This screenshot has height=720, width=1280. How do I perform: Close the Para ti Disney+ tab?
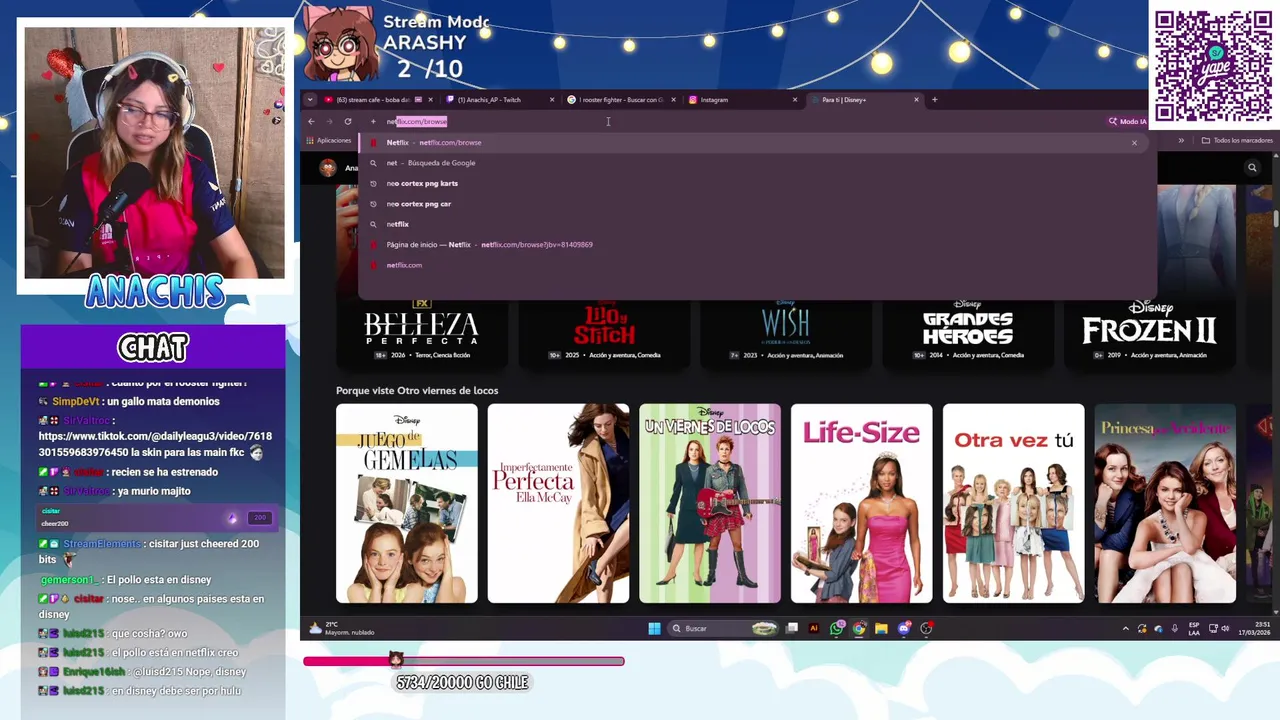[x=916, y=99]
